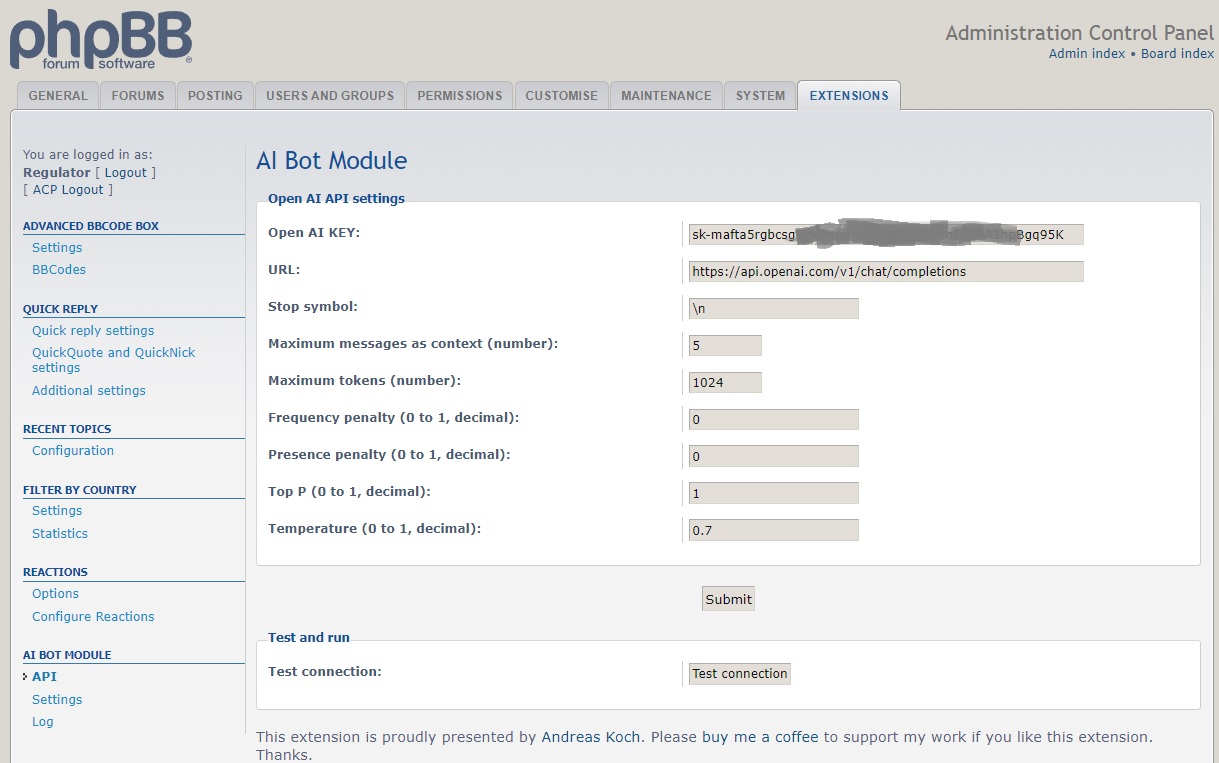The width and height of the screenshot is (1219, 763).
Task: Open AI Bot Module Log
Action: [43, 722]
